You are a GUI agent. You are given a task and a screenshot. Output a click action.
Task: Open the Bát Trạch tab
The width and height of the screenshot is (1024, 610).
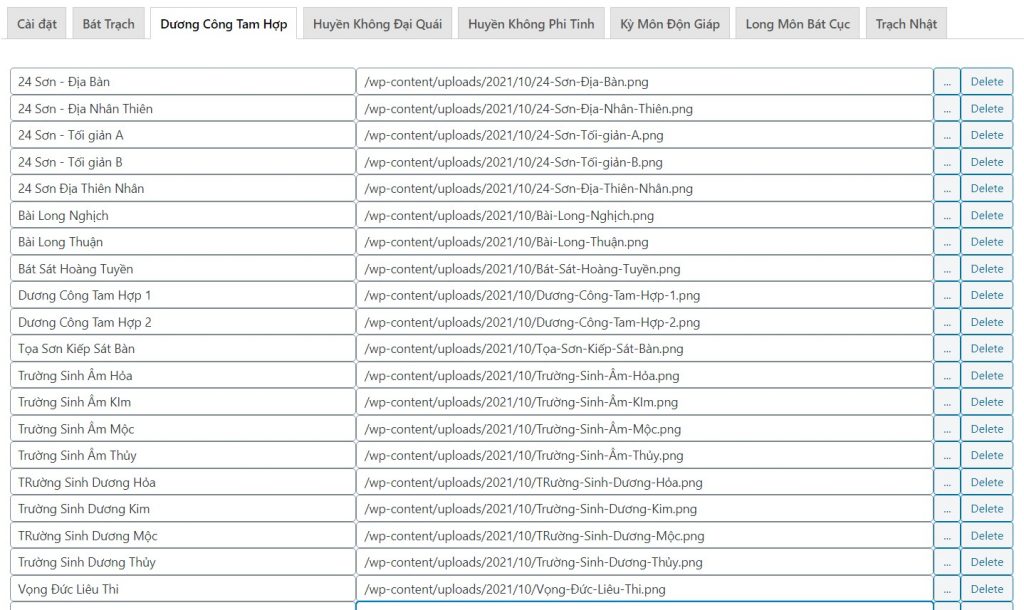pos(108,24)
